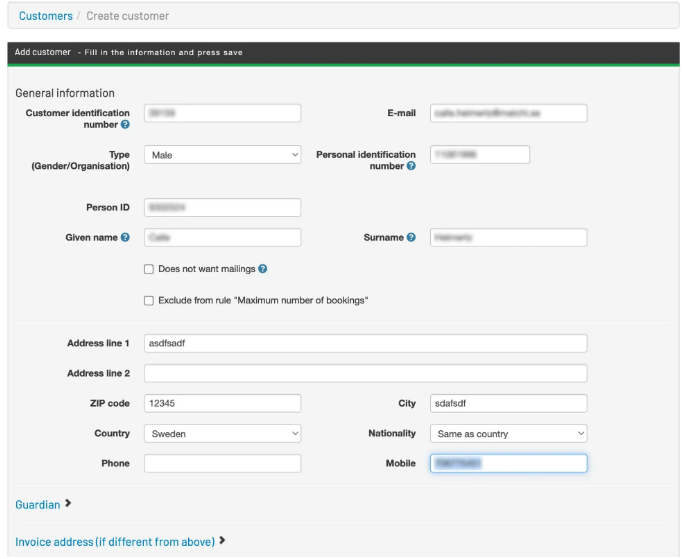The image size is (684, 559).
Task: Open the Nationality dropdown
Action: pyautogui.click(x=508, y=434)
